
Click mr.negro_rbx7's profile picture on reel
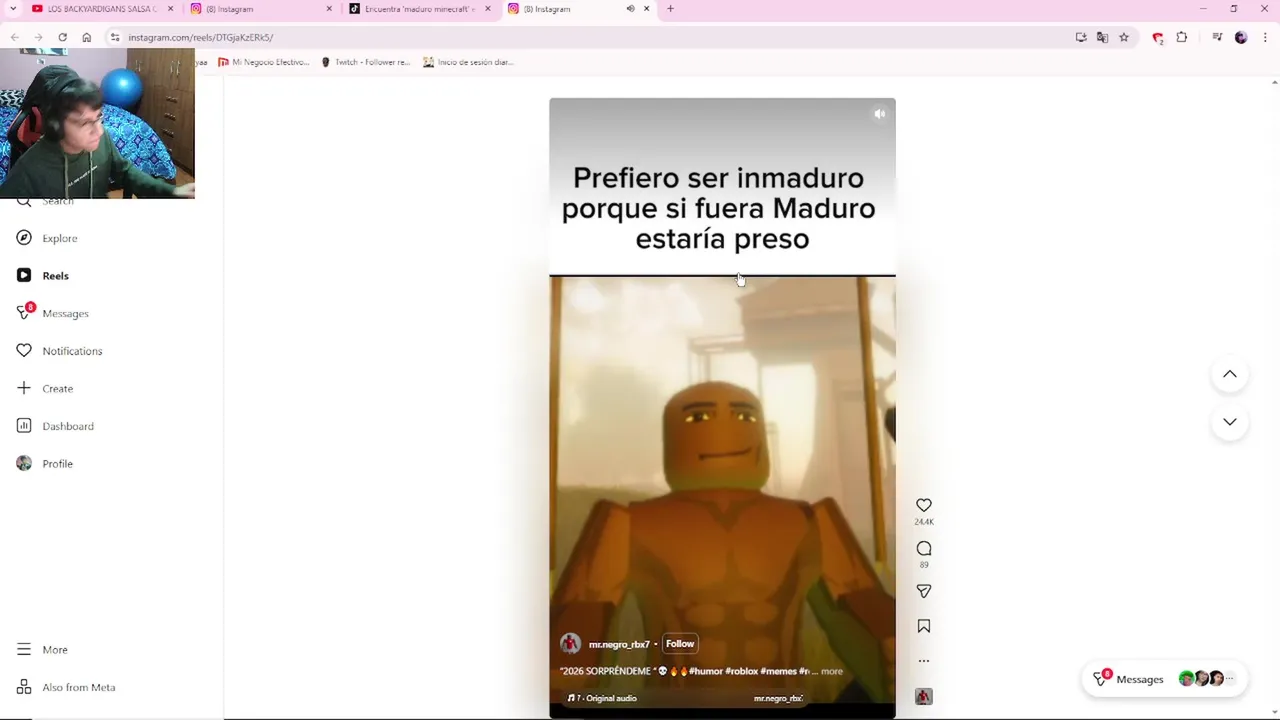point(570,644)
